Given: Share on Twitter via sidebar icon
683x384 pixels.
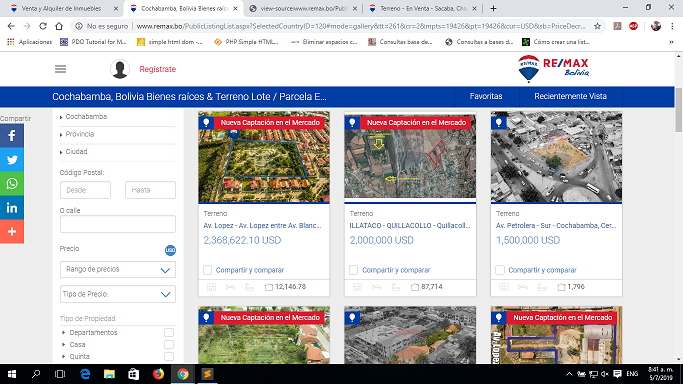Looking at the screenshot, I should tap(12, 160).
